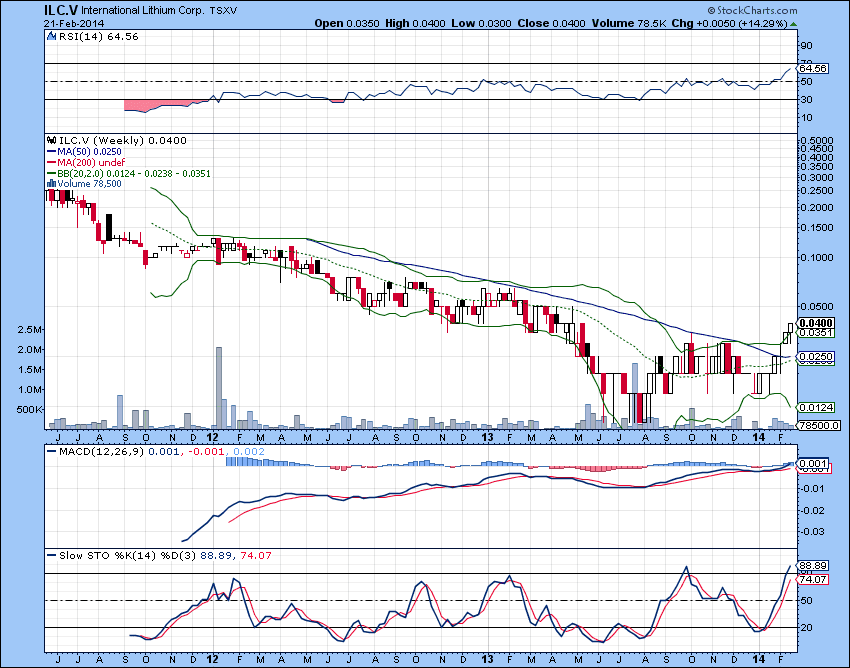Click the green 0.0124 lower band tag
The image size is (850, 668).
tap(816, 407)
